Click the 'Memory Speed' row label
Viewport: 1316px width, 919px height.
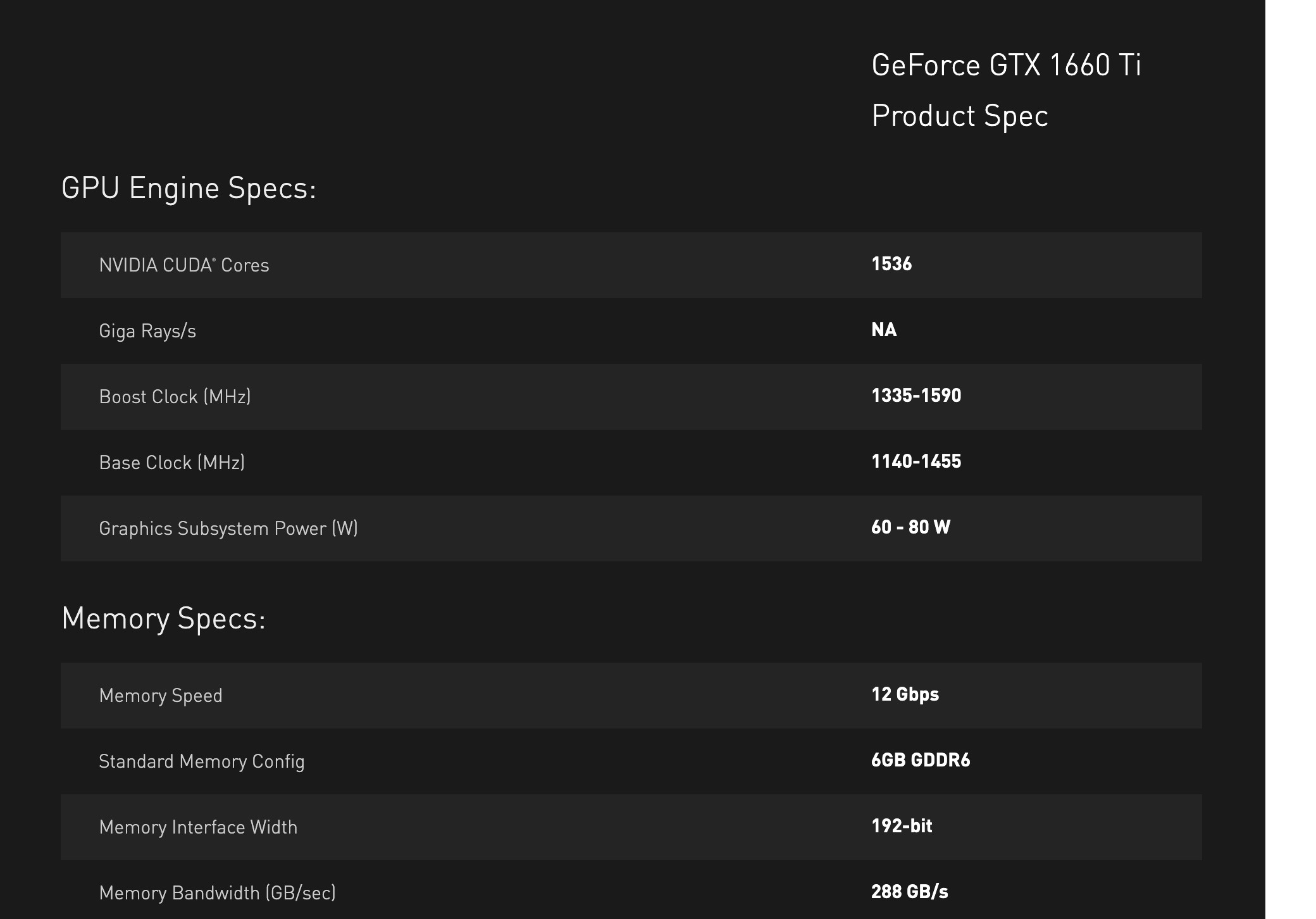[x=161, y=696]
